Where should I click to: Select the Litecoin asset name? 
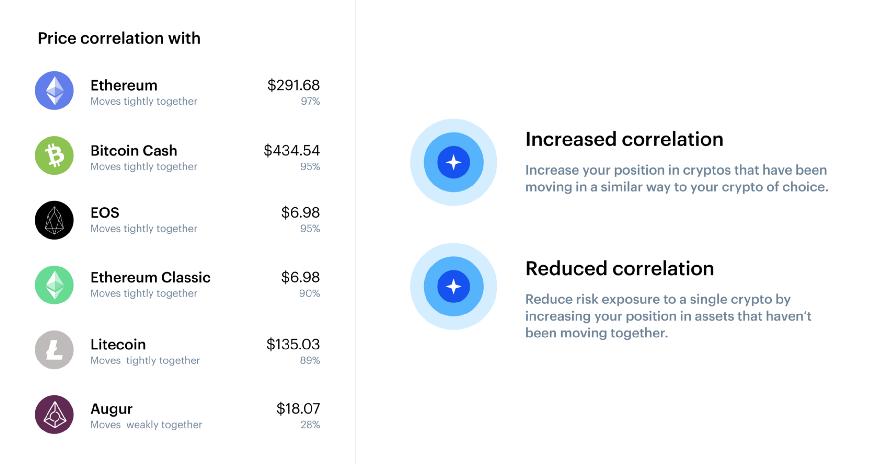click(x=118, y=344)
